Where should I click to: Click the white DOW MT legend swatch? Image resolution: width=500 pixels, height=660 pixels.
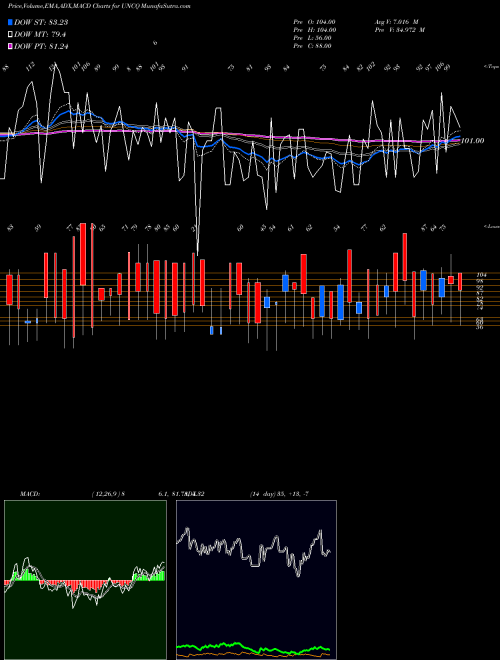11,35
